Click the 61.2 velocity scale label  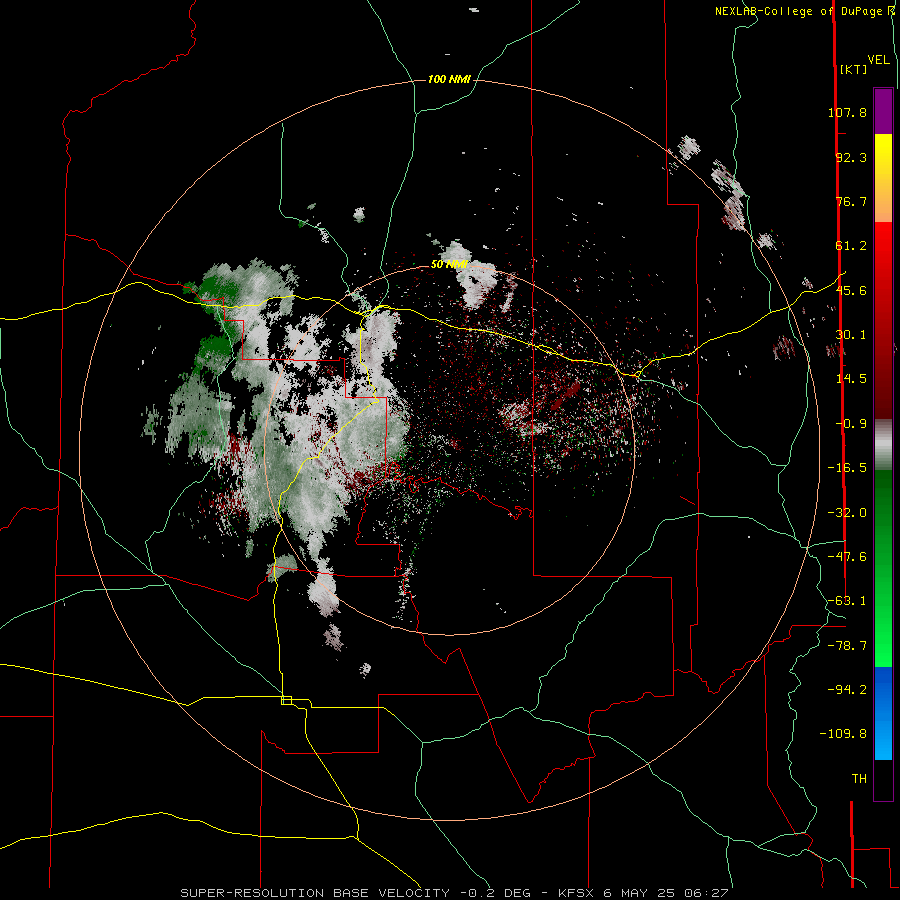pyautogui.click(x=851, y=246)
